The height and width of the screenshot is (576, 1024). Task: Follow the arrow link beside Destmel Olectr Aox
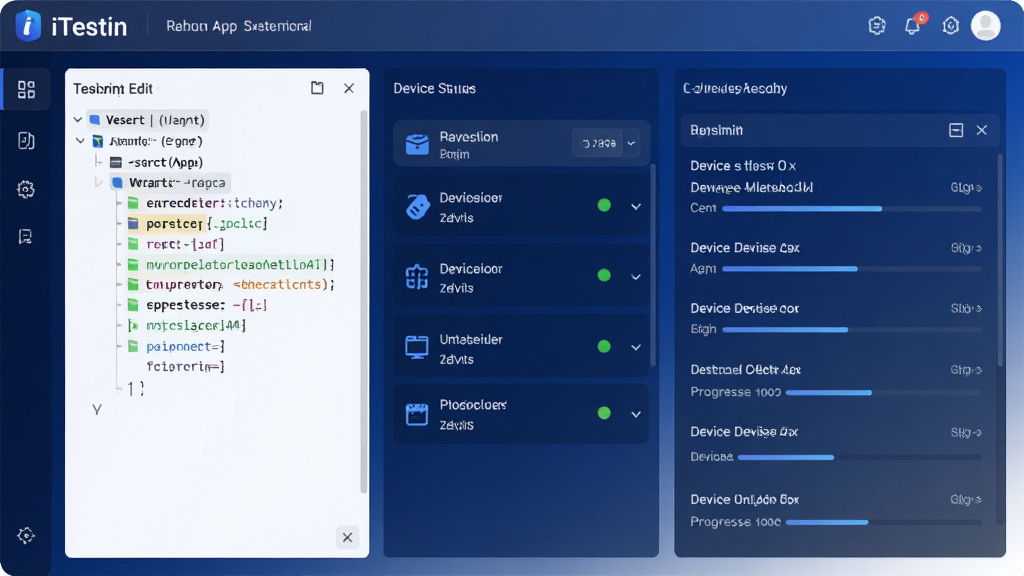(966, 370)
